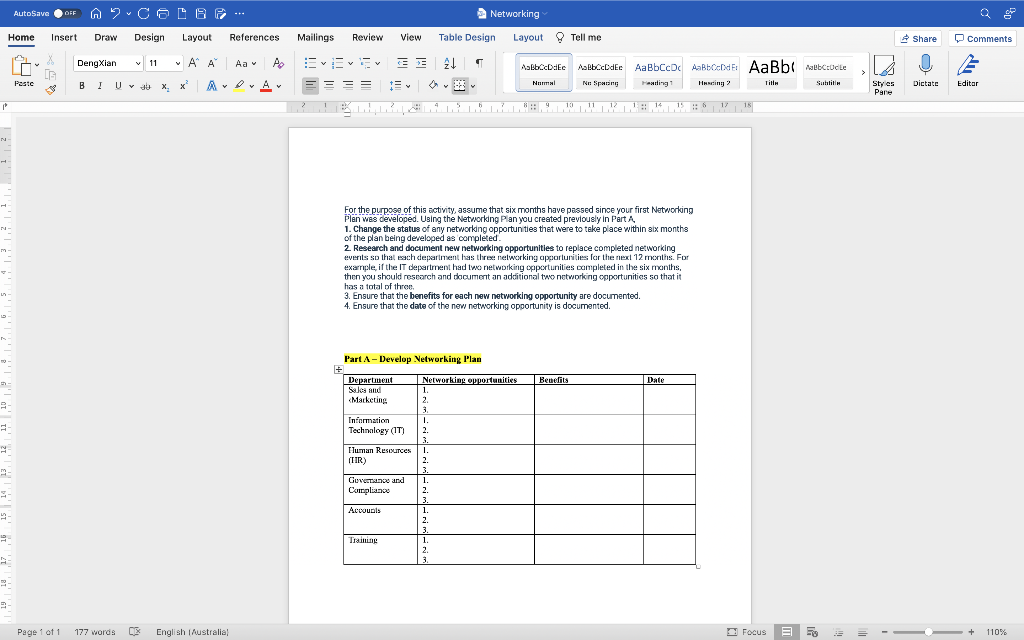
Task: Open the Styles Pane
Action: [x=884, y=75]
